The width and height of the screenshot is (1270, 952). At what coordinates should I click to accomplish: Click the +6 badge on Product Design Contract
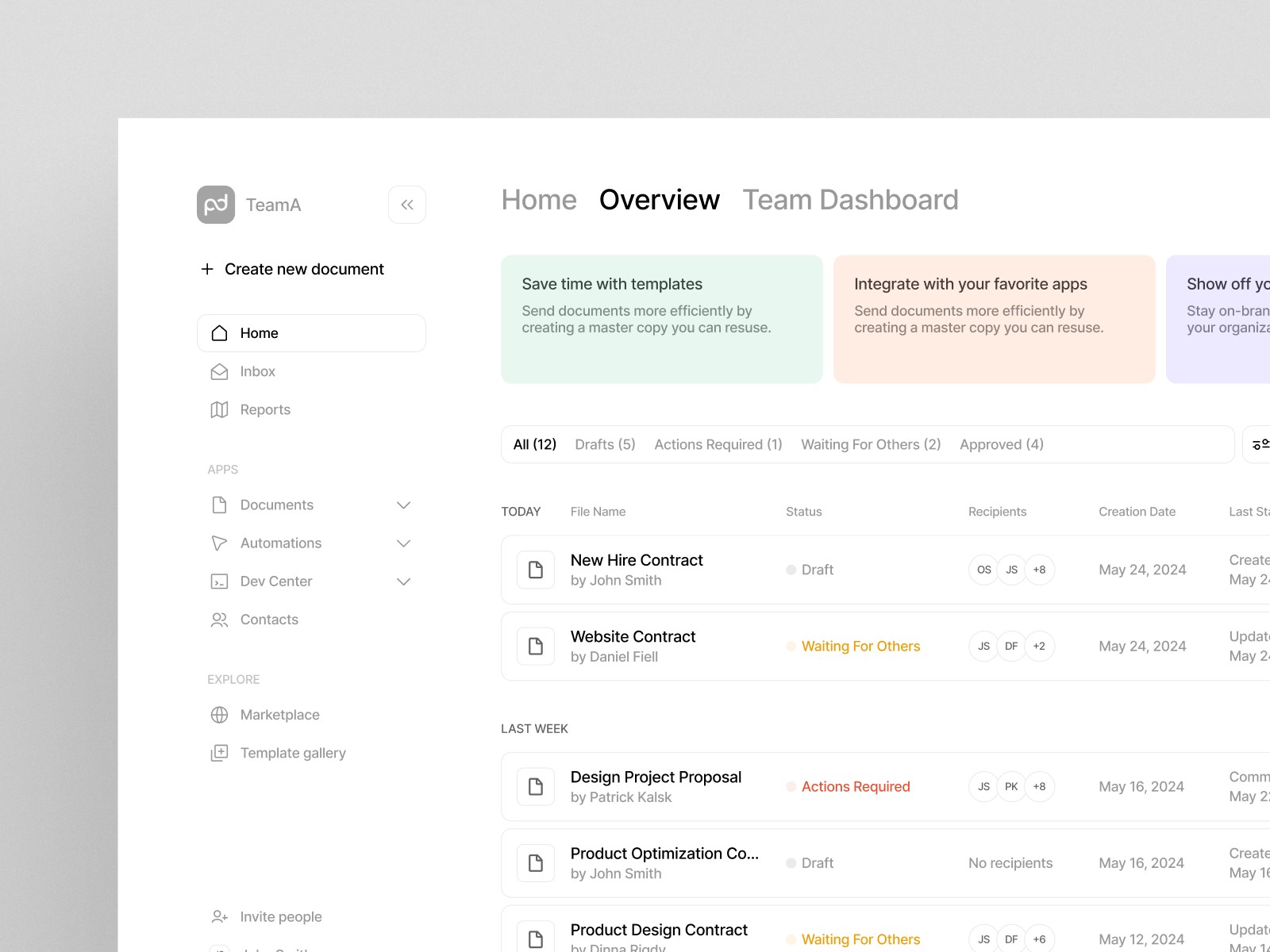pyautogui.click(x=1039, y=939)
